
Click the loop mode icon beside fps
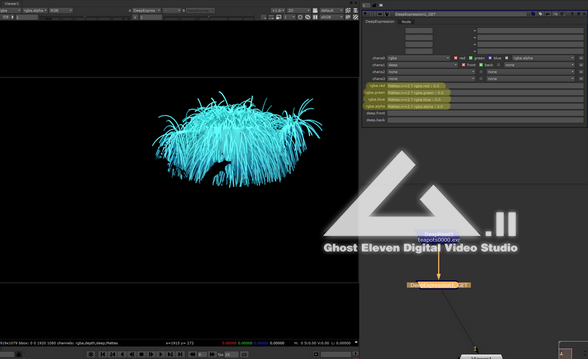point(244,354)
